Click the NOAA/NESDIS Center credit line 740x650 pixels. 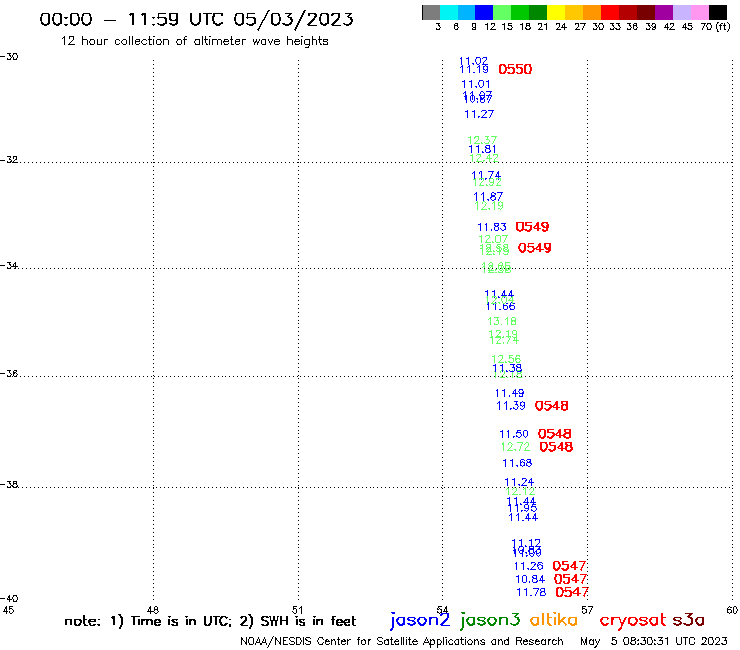[402, 641]
